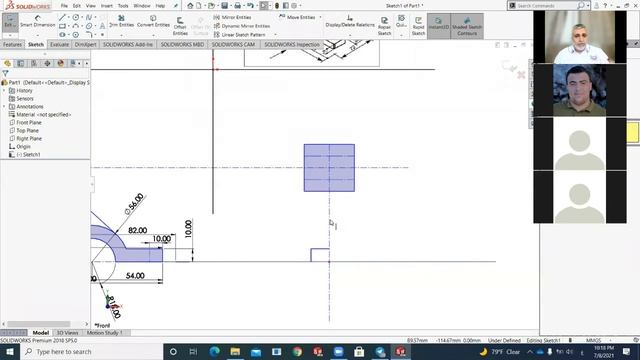Expand the manager tabs overflow arrow
Image resolution: width=640 pixels, height=360 pixels.
tap(87, 63)
